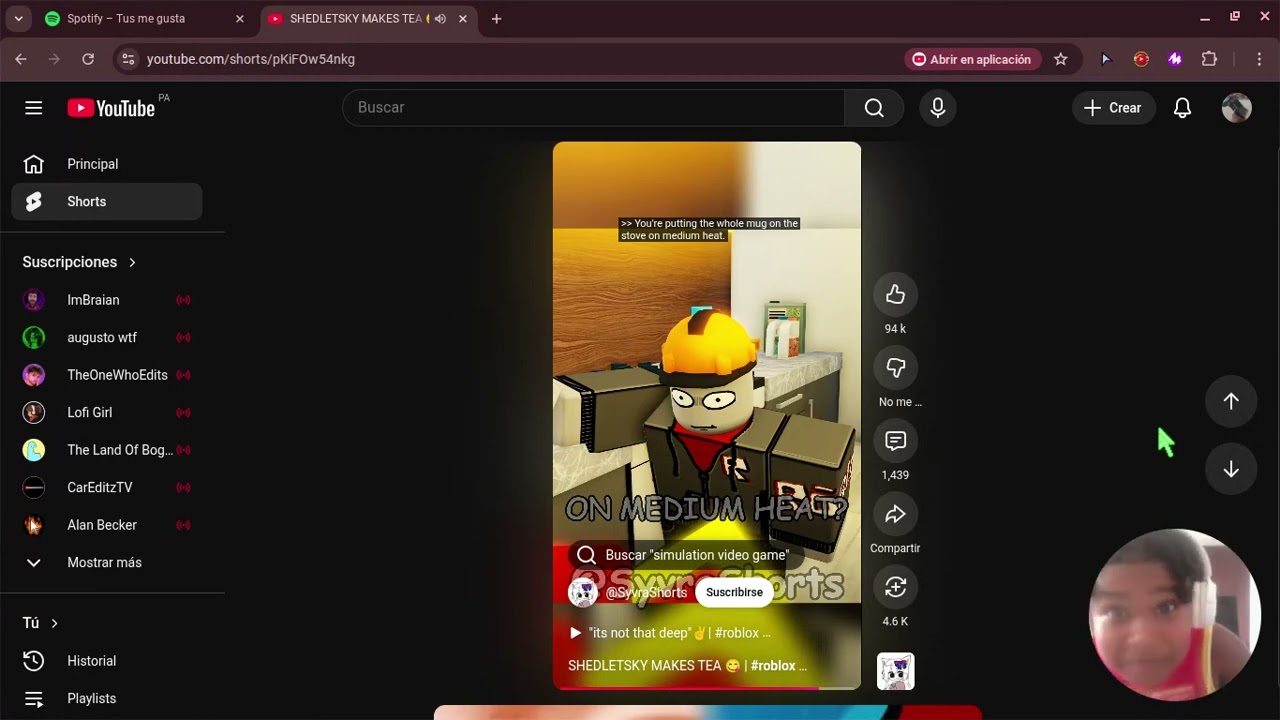Expand the Suscripciones section
Viewport: 1280px width, 720px height.
tap(80, 262)
